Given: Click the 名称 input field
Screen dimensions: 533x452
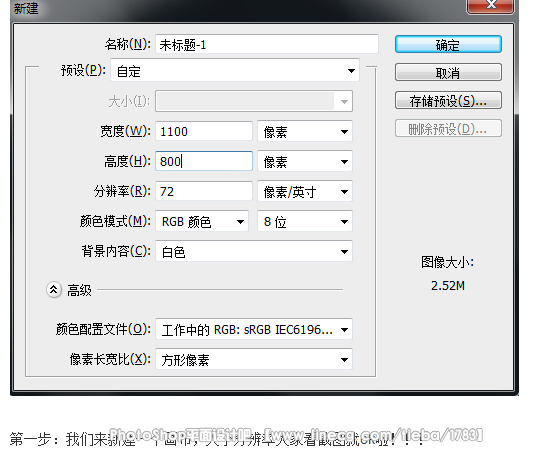Looking at the screenshot, I should (x=267, y=44).
